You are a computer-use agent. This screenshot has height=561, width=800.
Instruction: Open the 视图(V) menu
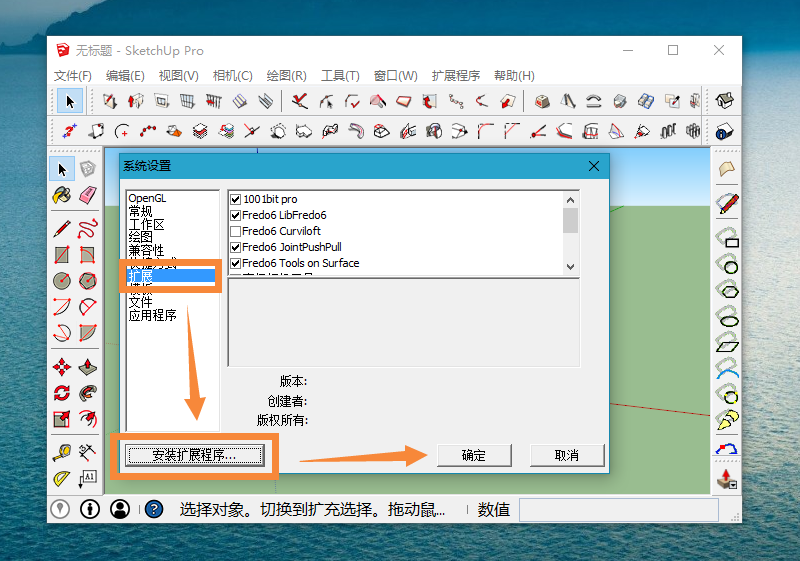(x=179, y=76)
